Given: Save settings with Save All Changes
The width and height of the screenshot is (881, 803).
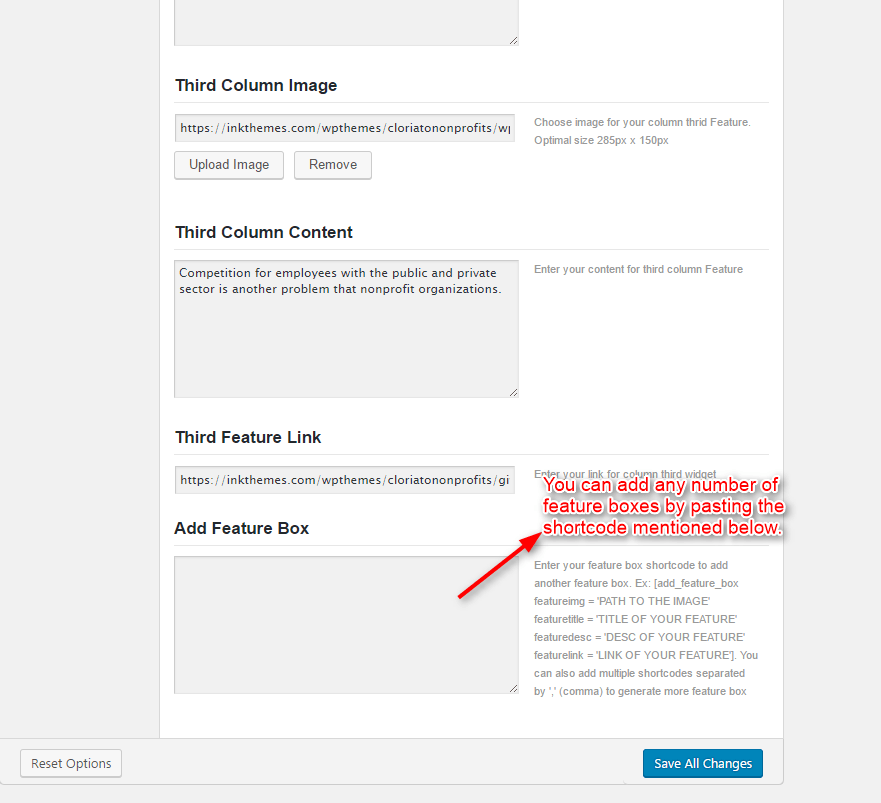Looking at the screenshot, I should click(x=702, y=764).
